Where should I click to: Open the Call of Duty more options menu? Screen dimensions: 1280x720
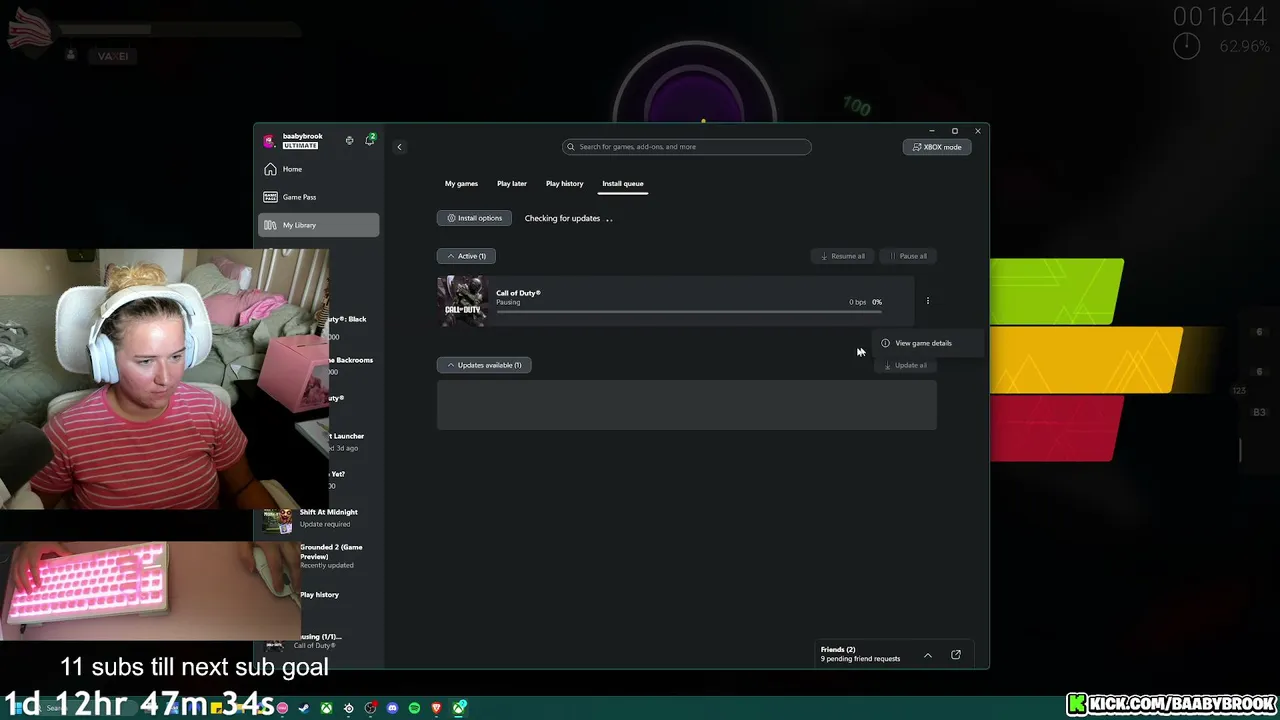[928, 301]
